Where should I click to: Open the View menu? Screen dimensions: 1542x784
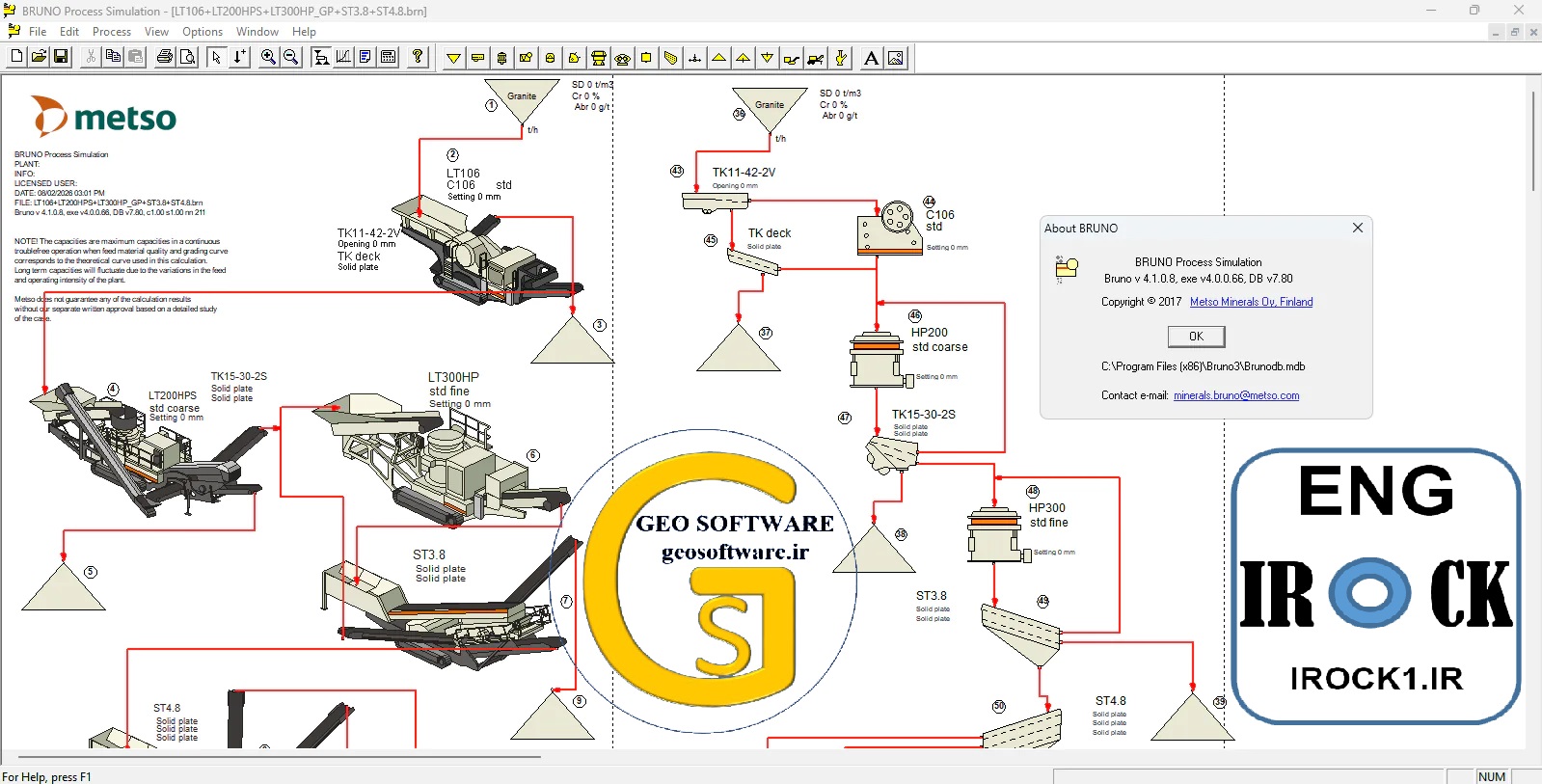coord(157,32)
